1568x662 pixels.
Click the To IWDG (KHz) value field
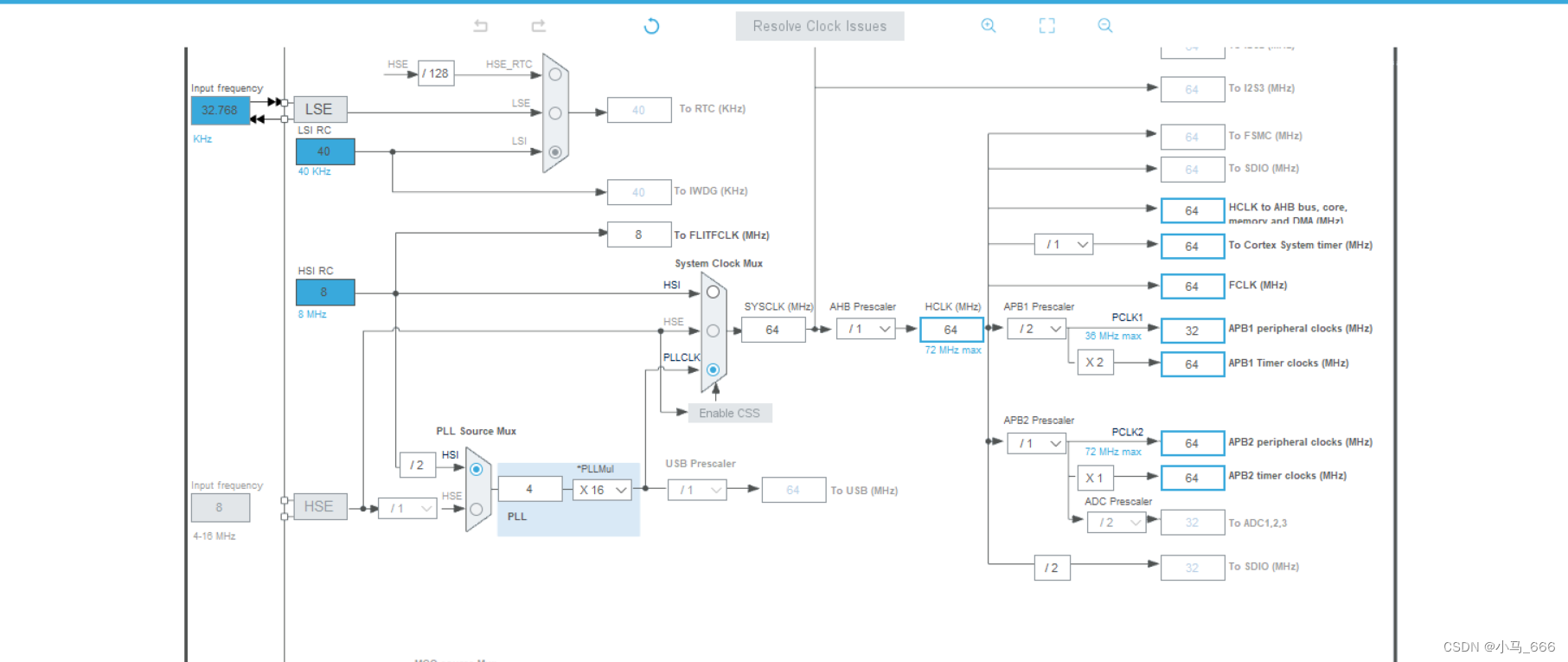639,192
